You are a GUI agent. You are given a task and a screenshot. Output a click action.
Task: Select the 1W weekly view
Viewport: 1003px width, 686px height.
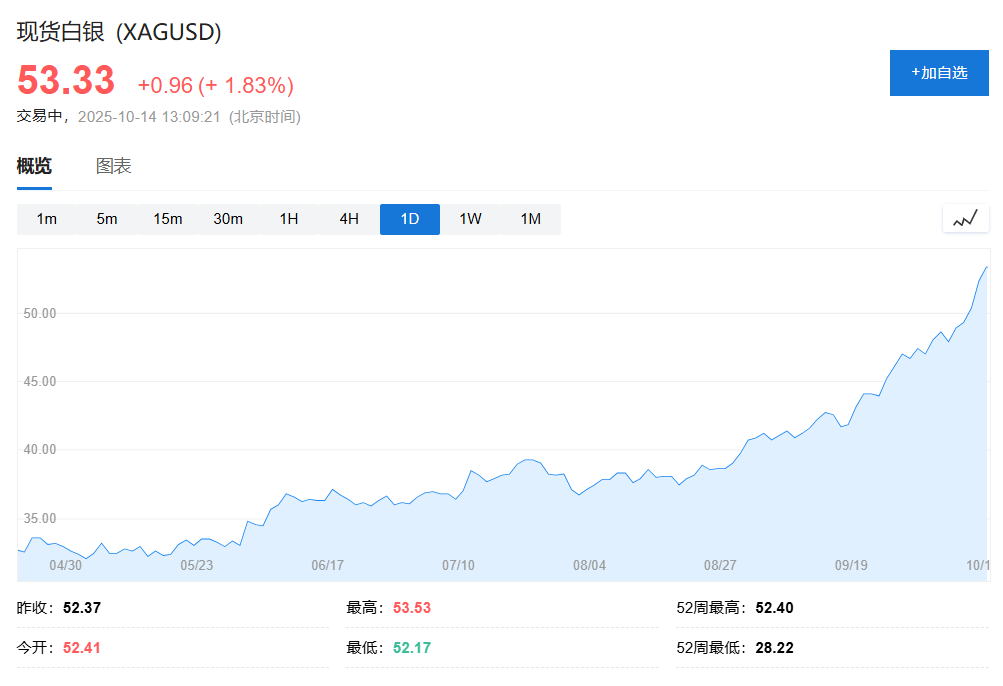pos(469,218)
